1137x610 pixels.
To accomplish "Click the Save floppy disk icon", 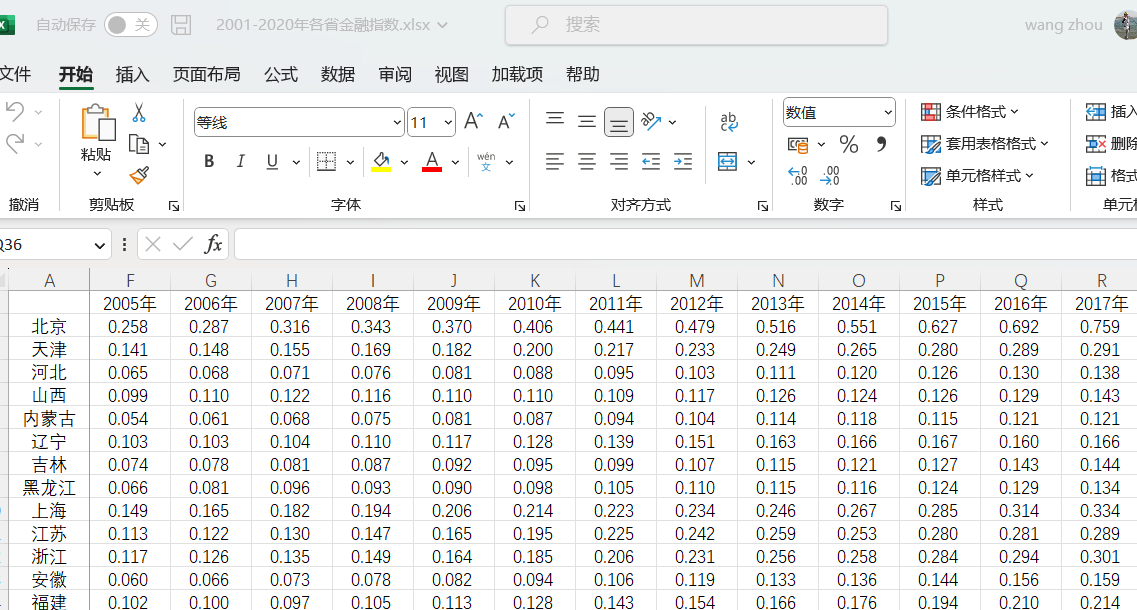I will coord(181,25).
